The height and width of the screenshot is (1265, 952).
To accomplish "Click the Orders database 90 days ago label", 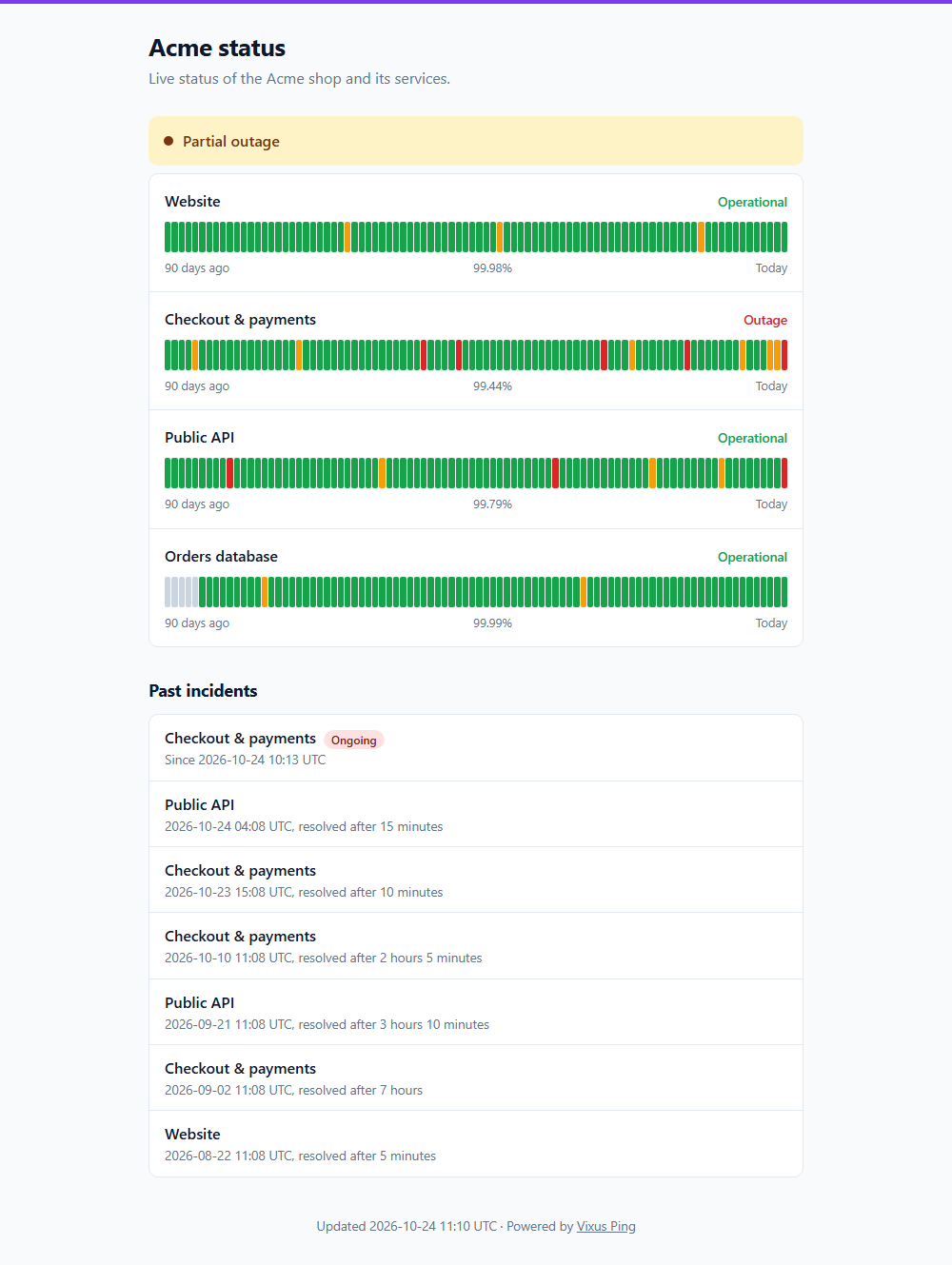I will (197, 623).
